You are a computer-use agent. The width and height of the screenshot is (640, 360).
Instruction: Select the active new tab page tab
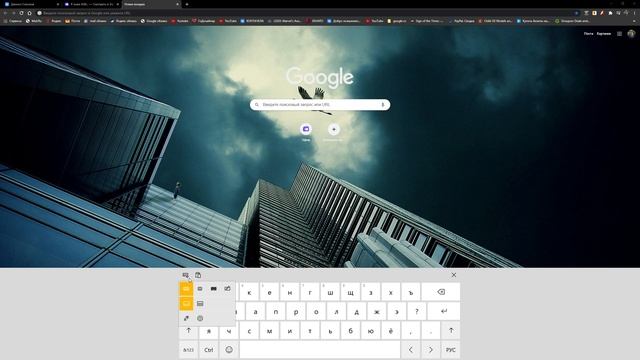[x=151, y=4]
